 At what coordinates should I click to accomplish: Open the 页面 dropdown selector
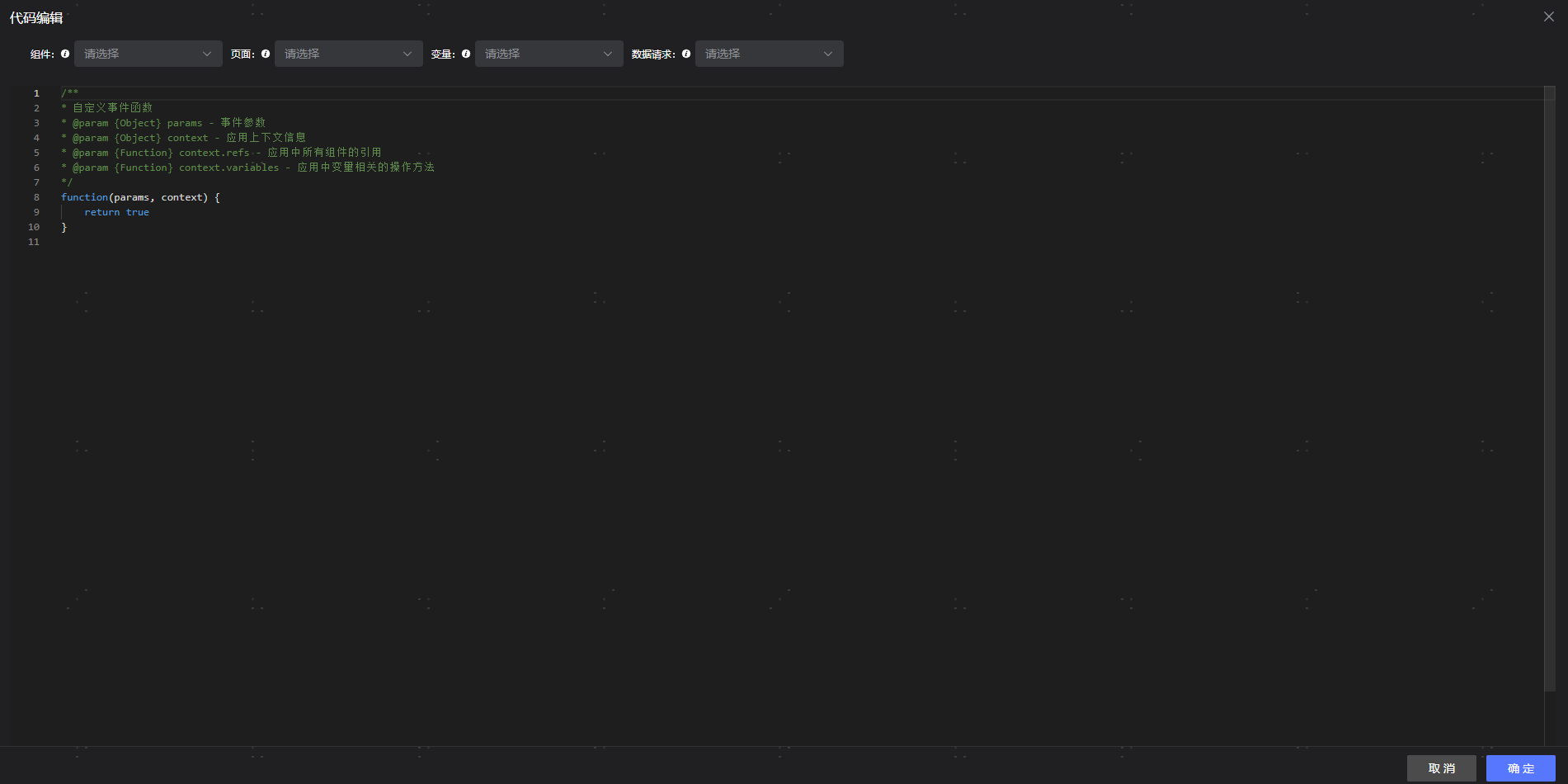[349, 54]
